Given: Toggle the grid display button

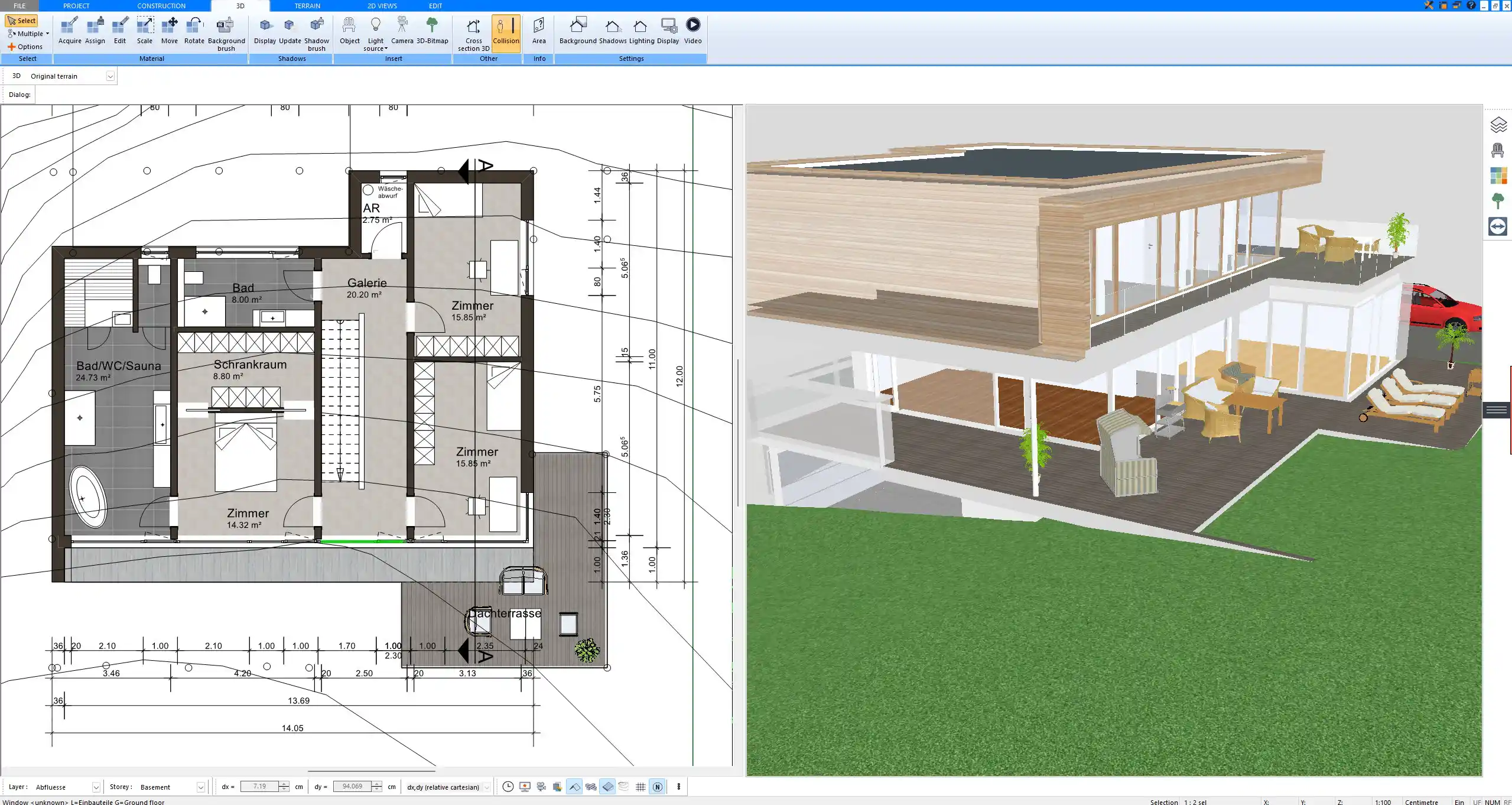Looking at the screenshot, I should click(640, 787).
